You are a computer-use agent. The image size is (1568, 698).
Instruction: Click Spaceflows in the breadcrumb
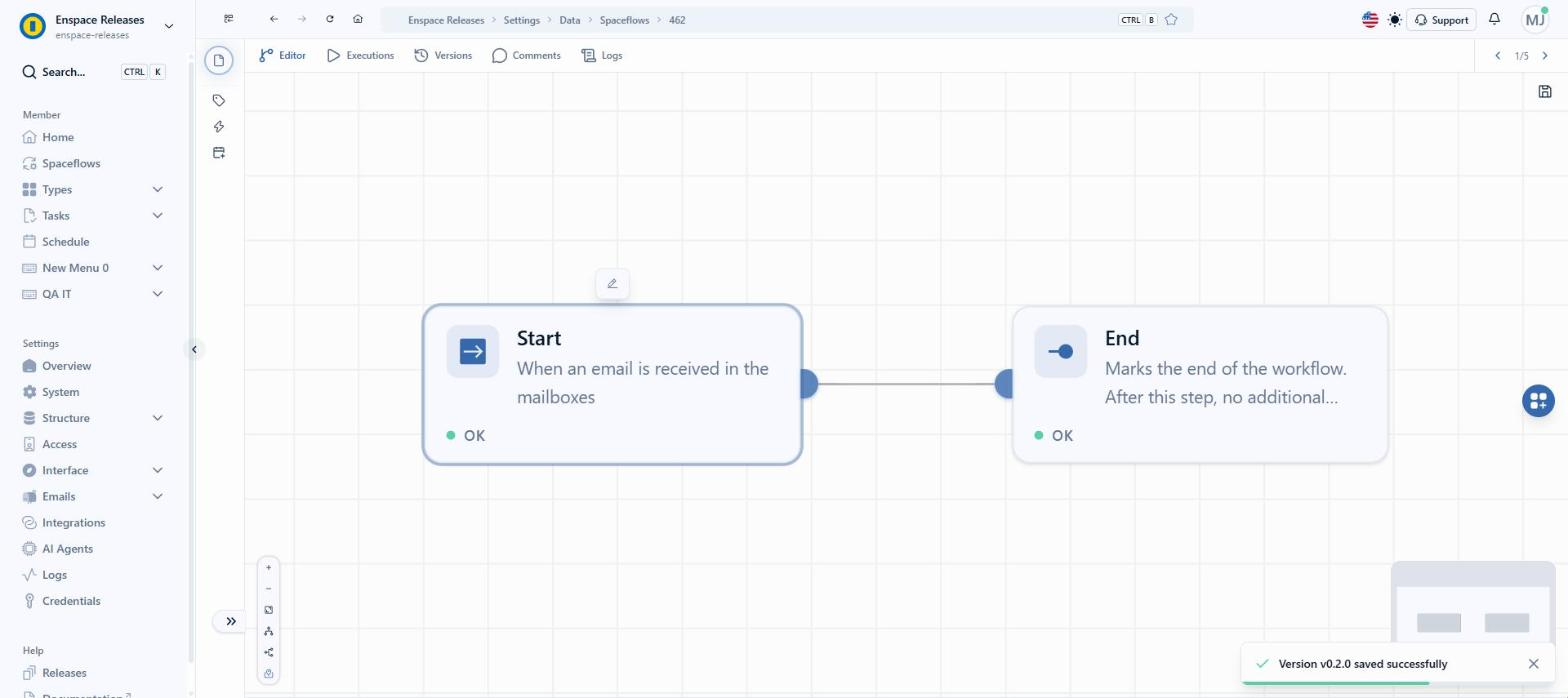coord(624,20)
